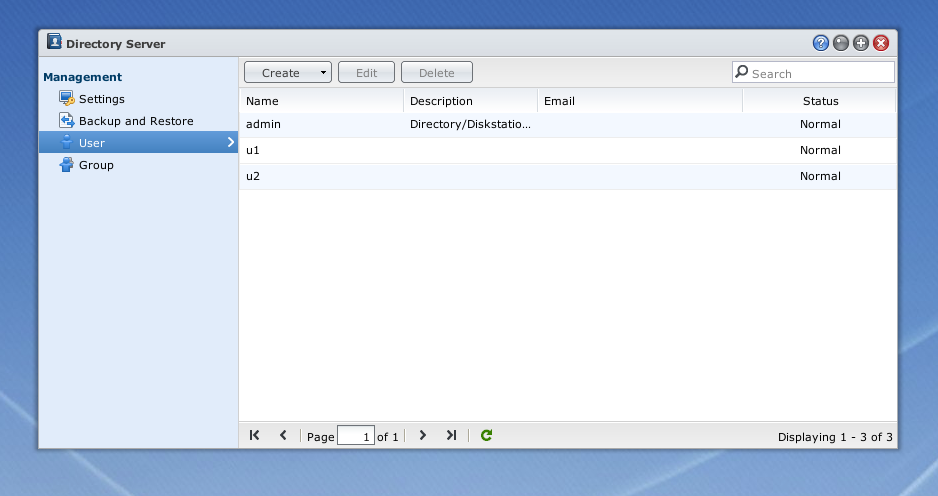Image resolution: width=938 pixels, height=496 pixels.
Task: Sort by the Name column header
Action: [x=321, y=101]
